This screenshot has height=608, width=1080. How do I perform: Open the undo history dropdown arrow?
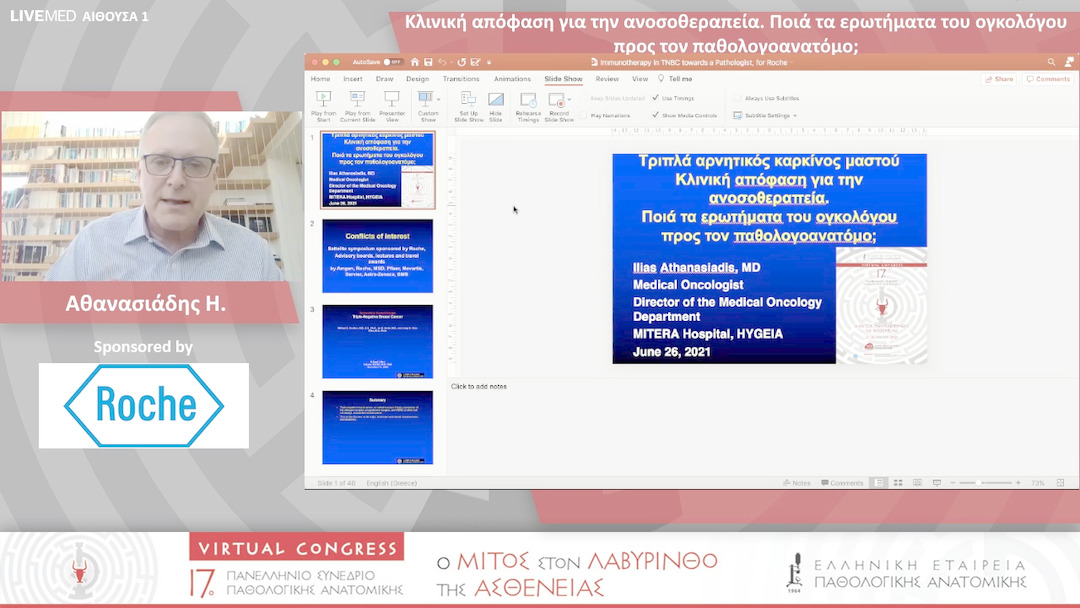450,62
